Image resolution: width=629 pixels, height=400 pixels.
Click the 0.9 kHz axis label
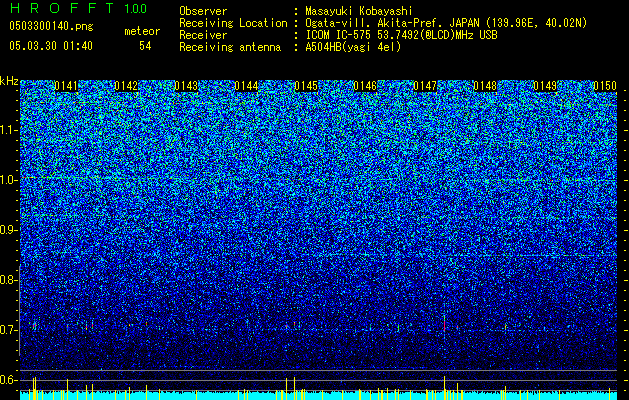(x=9, y=230)
